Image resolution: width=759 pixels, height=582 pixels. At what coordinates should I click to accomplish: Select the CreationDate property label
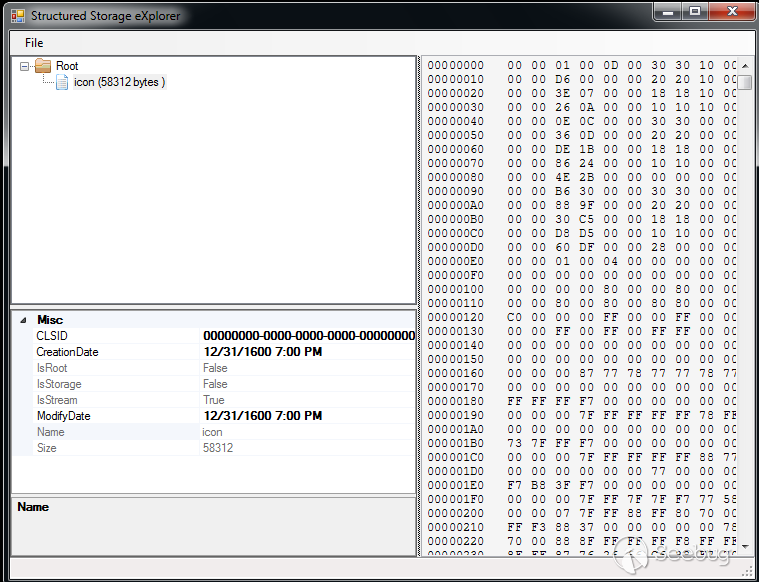[67, 352]
